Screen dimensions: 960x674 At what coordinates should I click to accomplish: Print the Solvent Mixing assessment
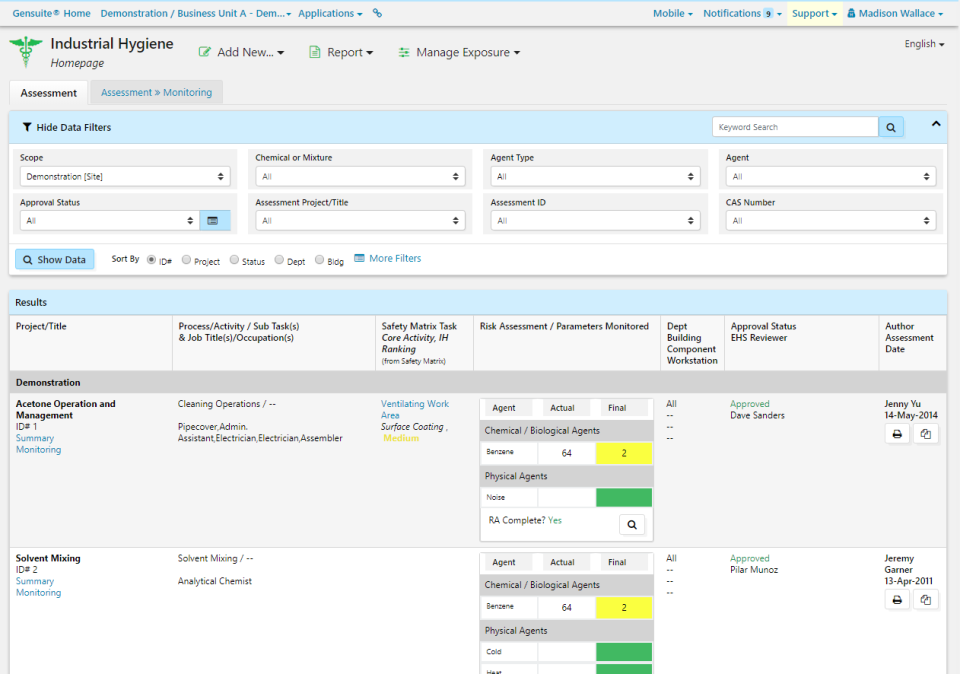tap(897, 600)
